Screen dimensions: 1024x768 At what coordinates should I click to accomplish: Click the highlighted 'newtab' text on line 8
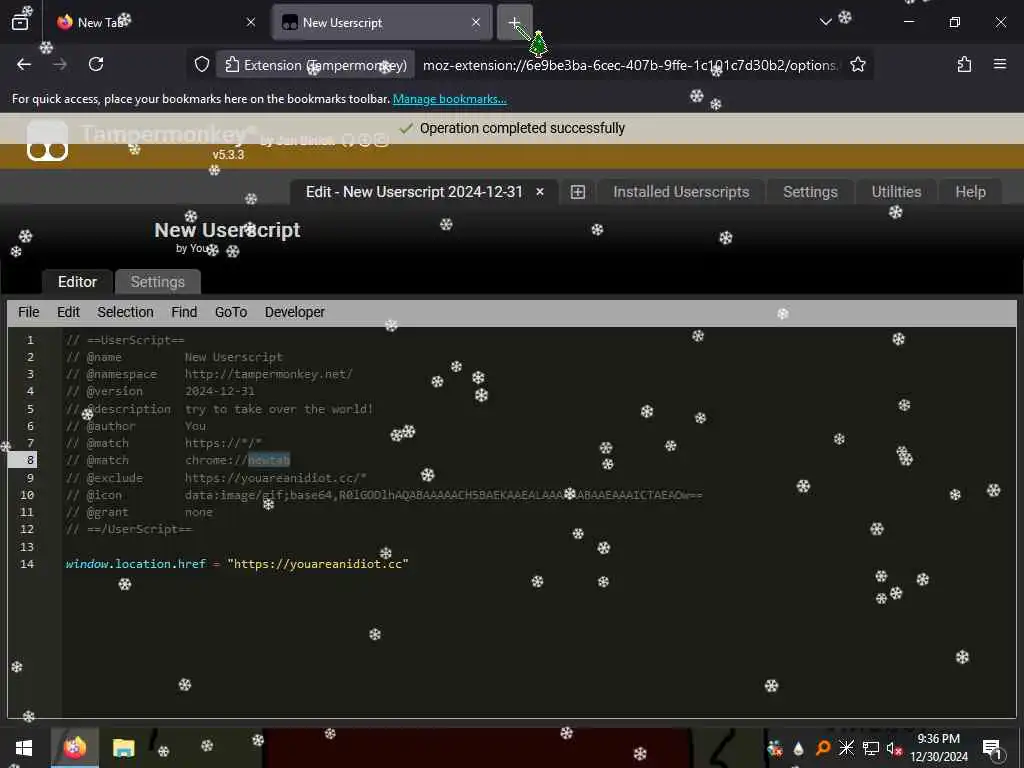268,460
